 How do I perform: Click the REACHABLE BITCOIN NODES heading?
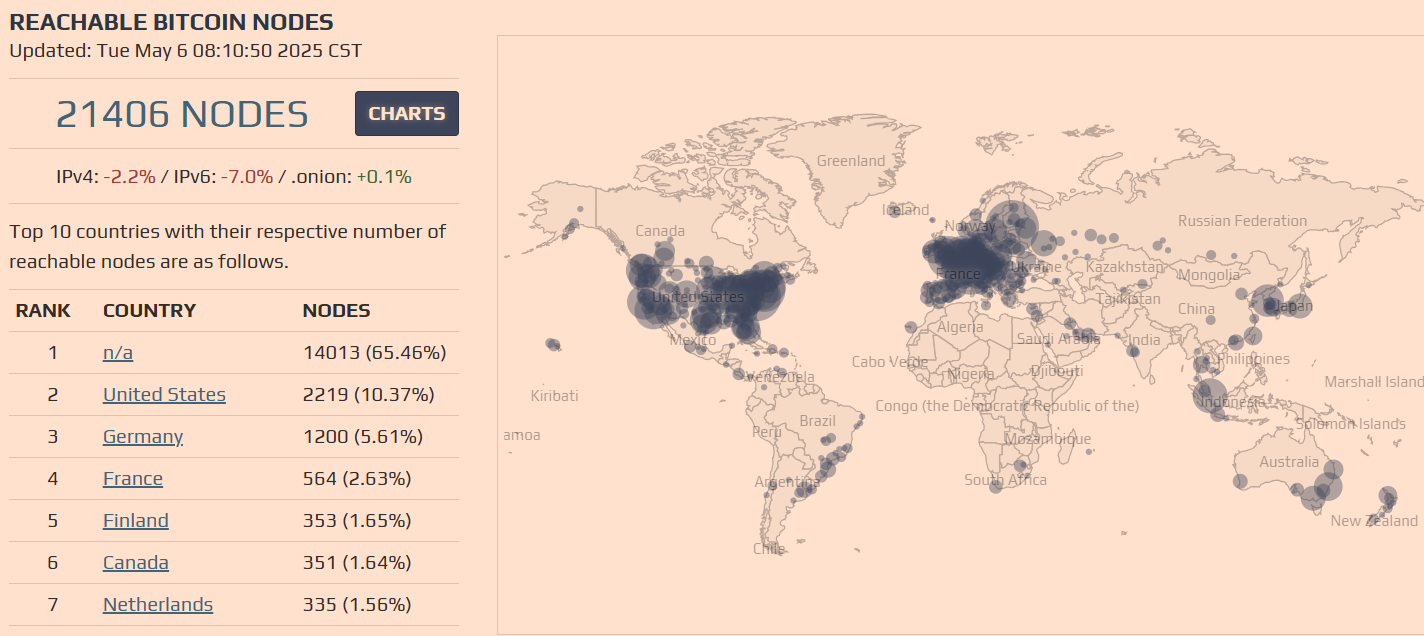172,22
